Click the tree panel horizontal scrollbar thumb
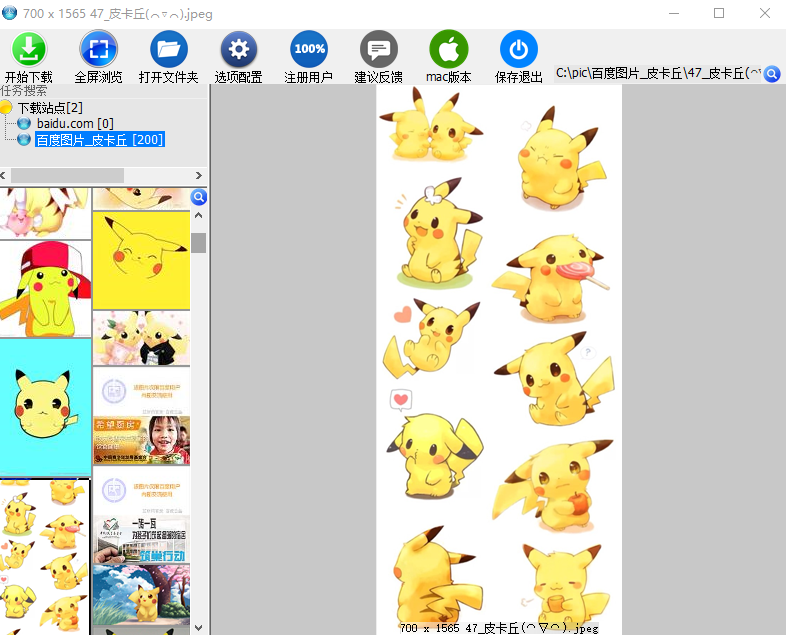 click(67, 175)
